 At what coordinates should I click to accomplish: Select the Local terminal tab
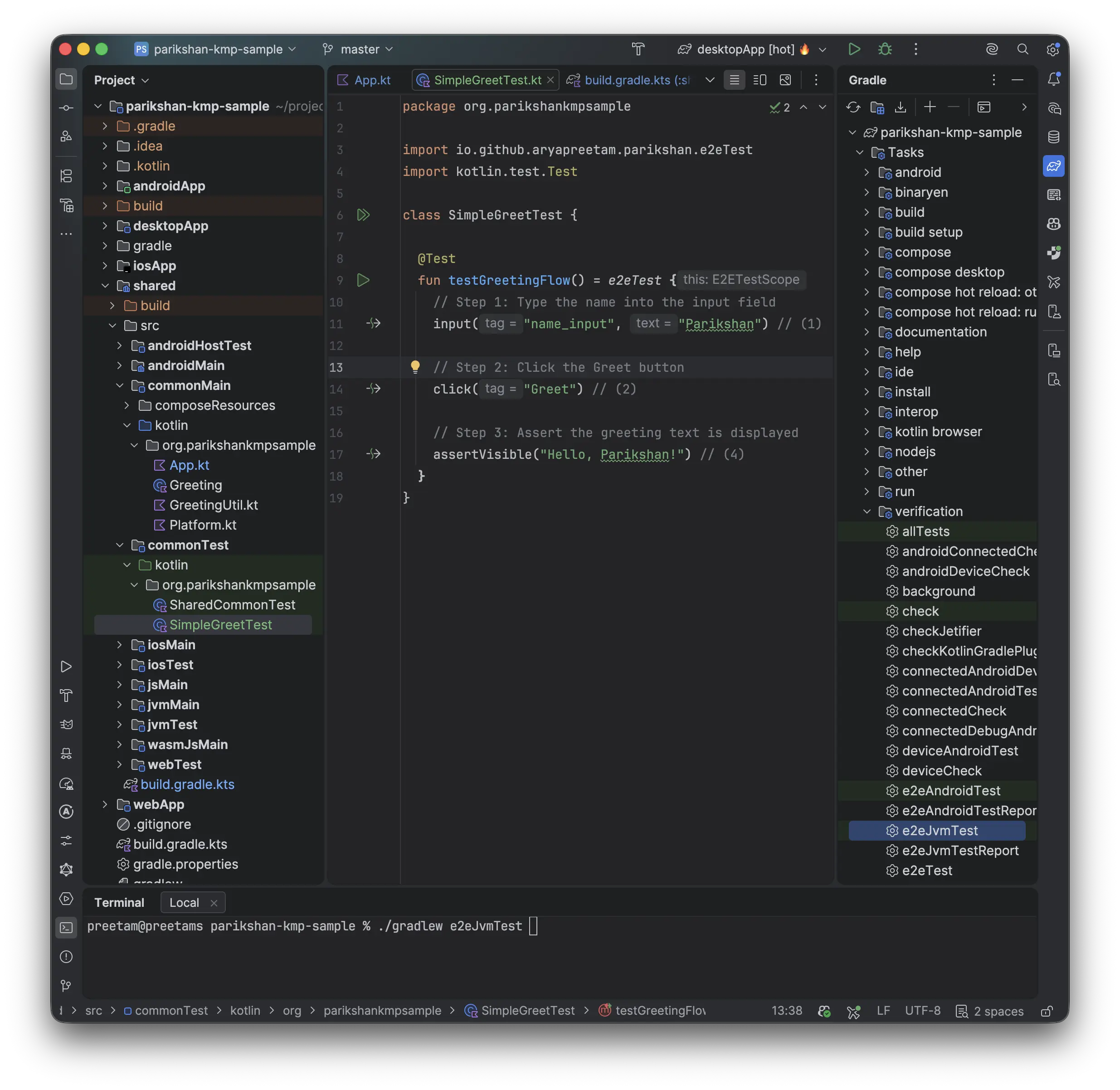coord(184,903)
